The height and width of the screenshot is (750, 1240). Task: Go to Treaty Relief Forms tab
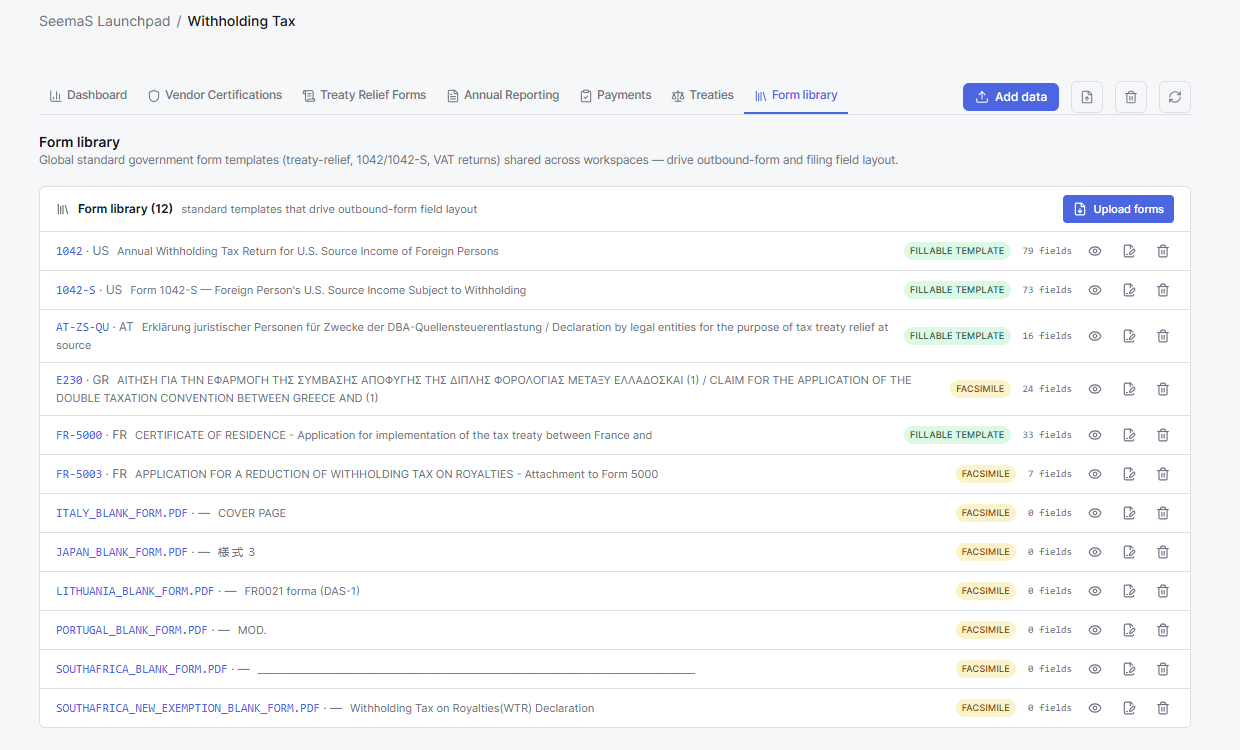(364, 95)
